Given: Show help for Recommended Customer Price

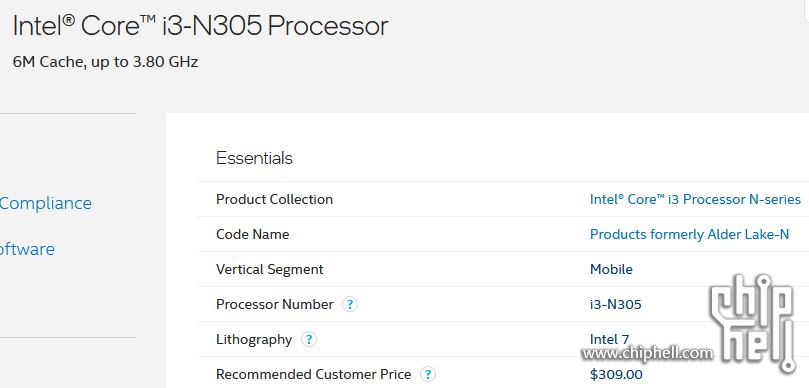Looking at the screenshot, I should 428,374.
